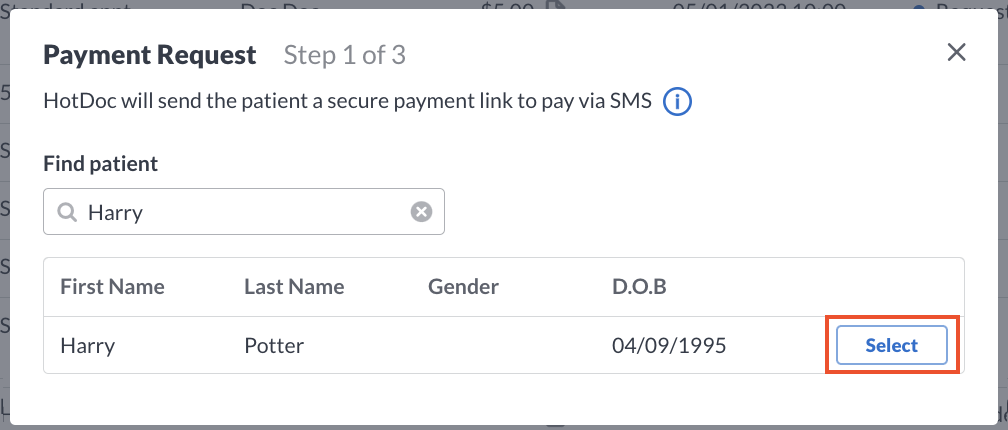Click the magnifier icon in patient search

pyautogui.click(x=67, y=211)
